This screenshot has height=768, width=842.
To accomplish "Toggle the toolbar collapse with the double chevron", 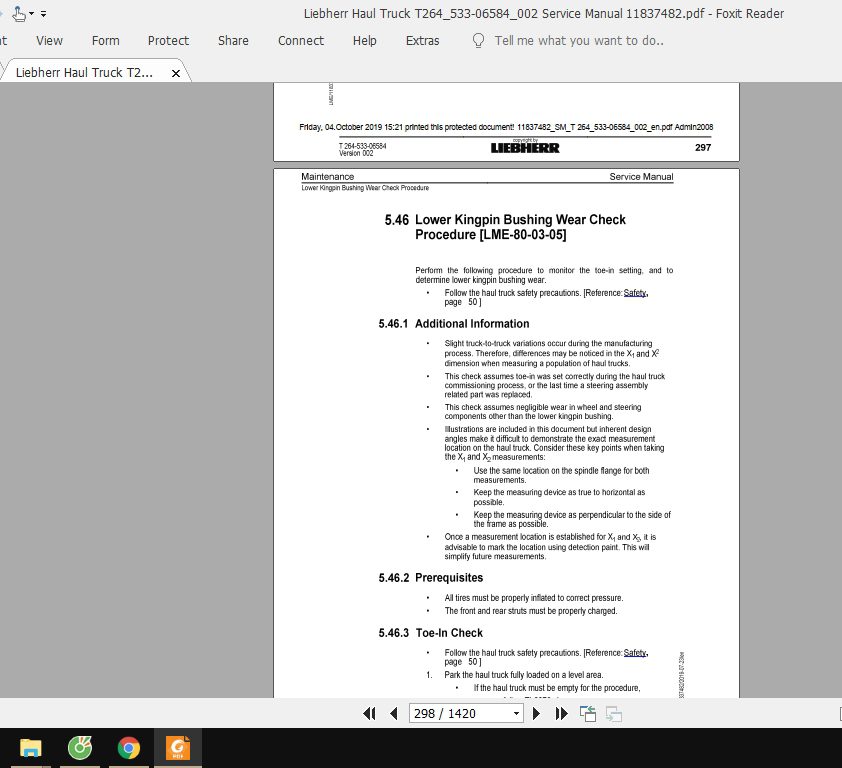I will [x=43, y=13].
